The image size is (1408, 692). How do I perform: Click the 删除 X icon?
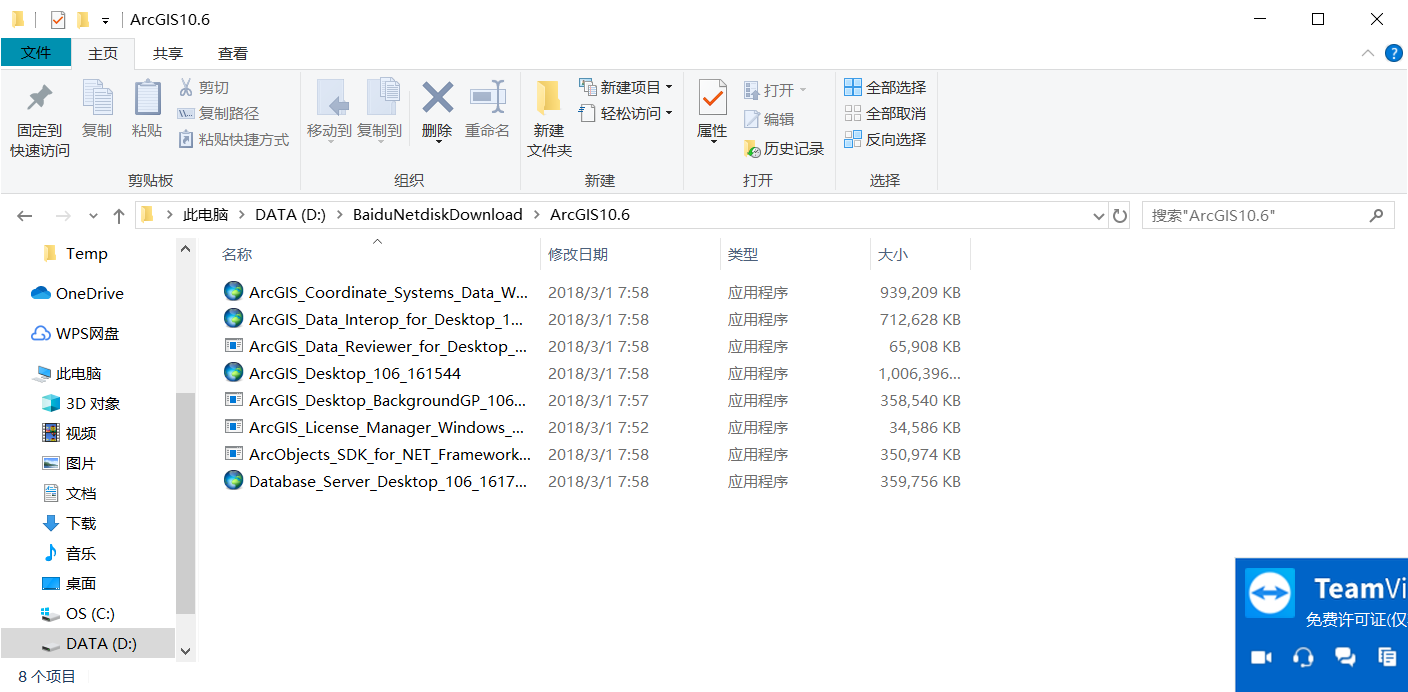(437, 98)
